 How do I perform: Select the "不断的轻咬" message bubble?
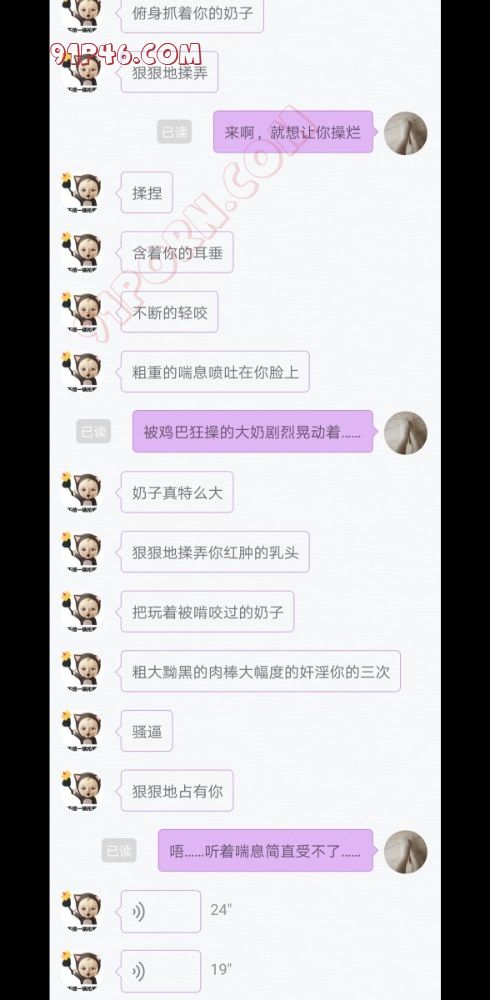(x=170, y=312)
